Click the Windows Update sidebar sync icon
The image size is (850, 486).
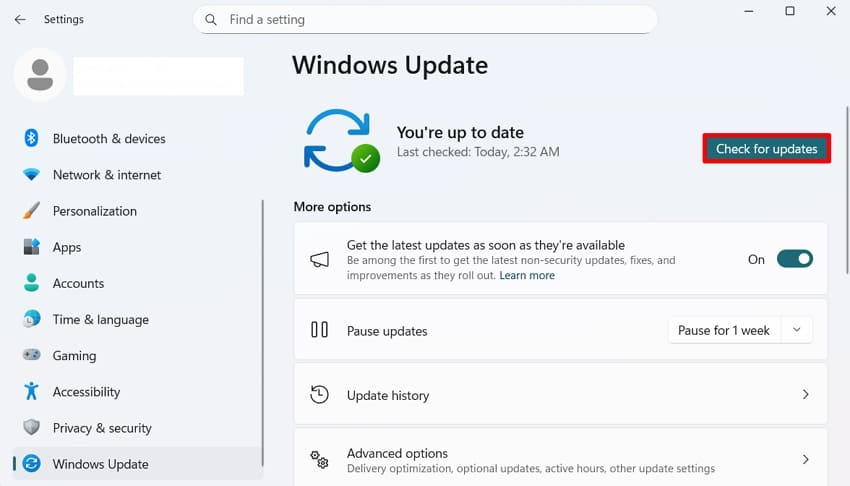(x=31, y=464)
